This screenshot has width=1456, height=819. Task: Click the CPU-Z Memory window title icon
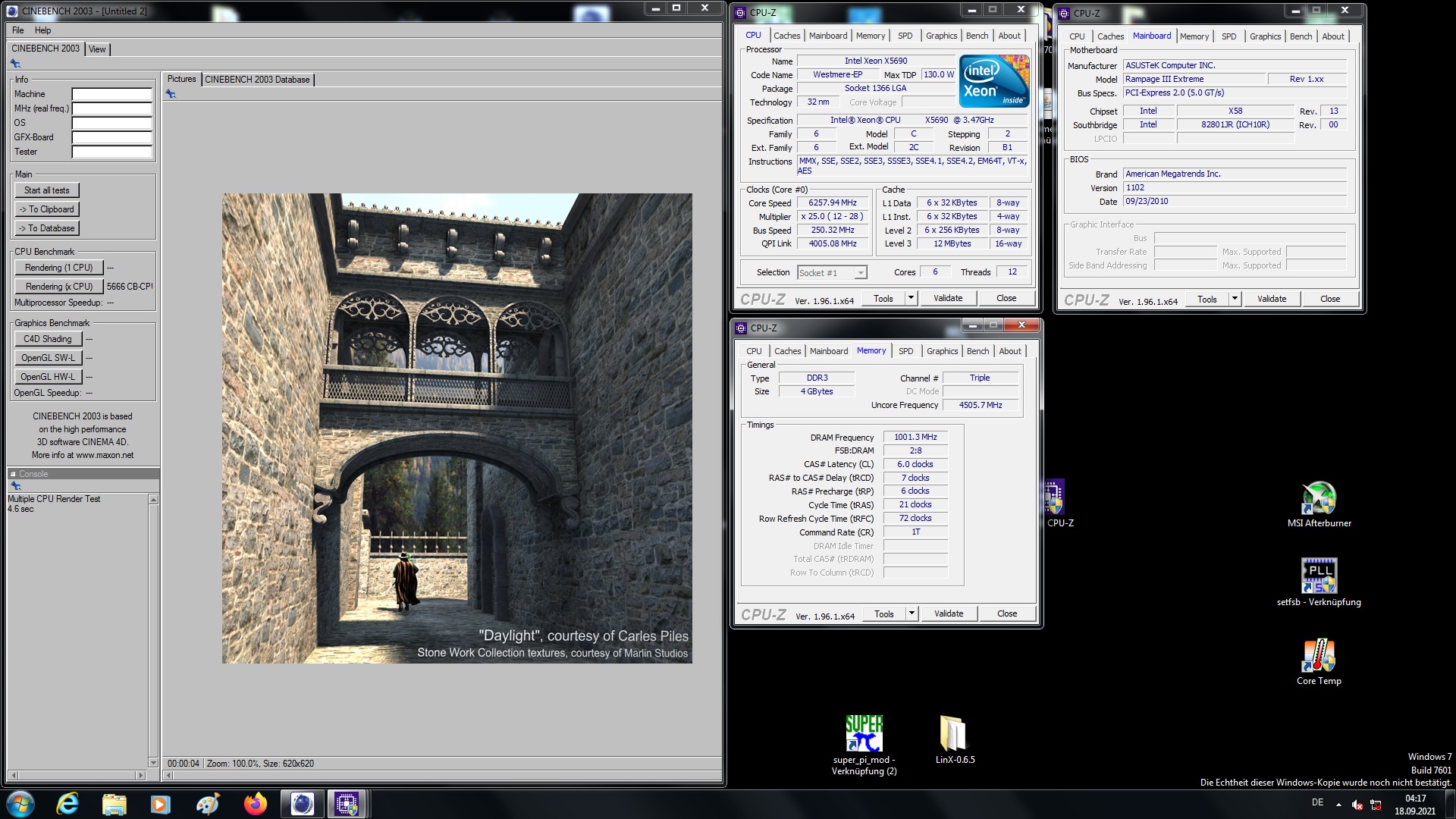coord(741,328)
